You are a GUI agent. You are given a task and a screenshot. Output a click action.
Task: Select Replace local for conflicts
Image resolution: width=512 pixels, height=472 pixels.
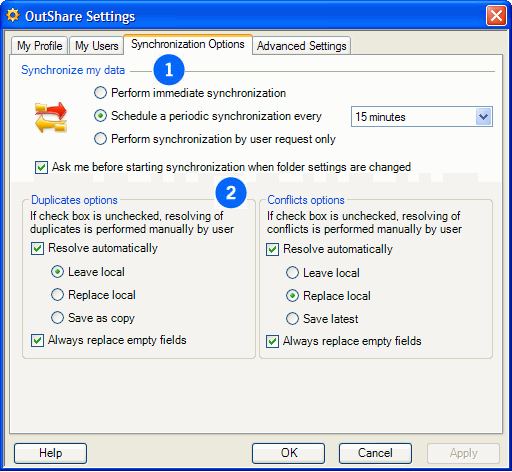coord(292,296)
